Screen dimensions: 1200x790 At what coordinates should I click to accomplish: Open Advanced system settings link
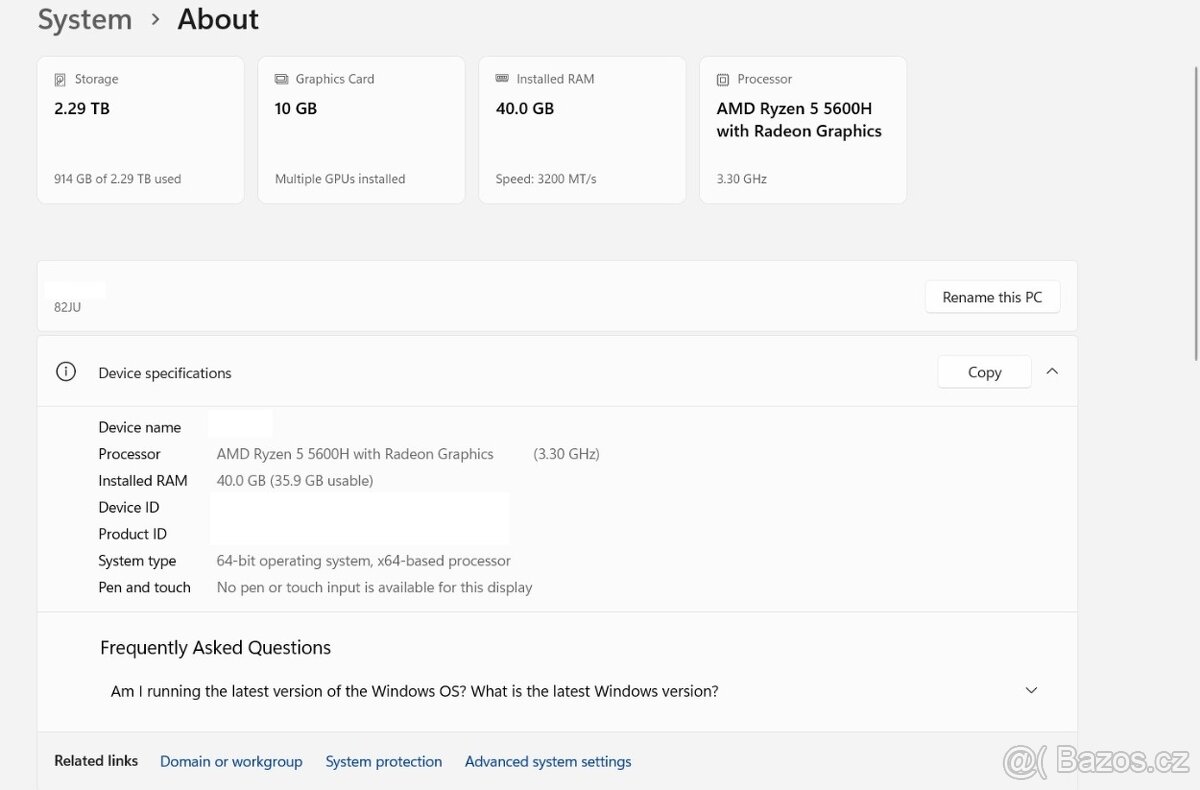click(x=548, y=761)
